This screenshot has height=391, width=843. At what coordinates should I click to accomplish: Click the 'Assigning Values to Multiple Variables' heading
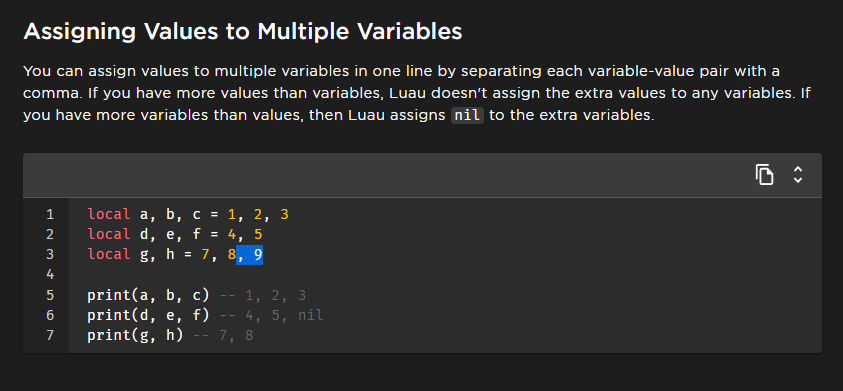coord(243,32)
